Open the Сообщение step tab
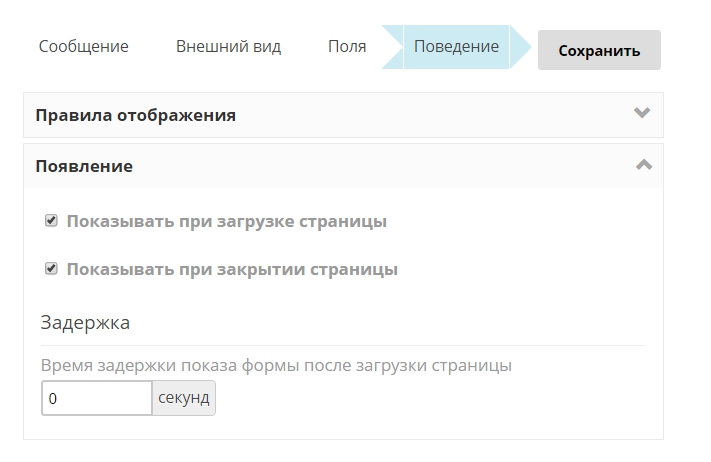Viewport: 711px width, 462px height. click(x=83, y=47)
